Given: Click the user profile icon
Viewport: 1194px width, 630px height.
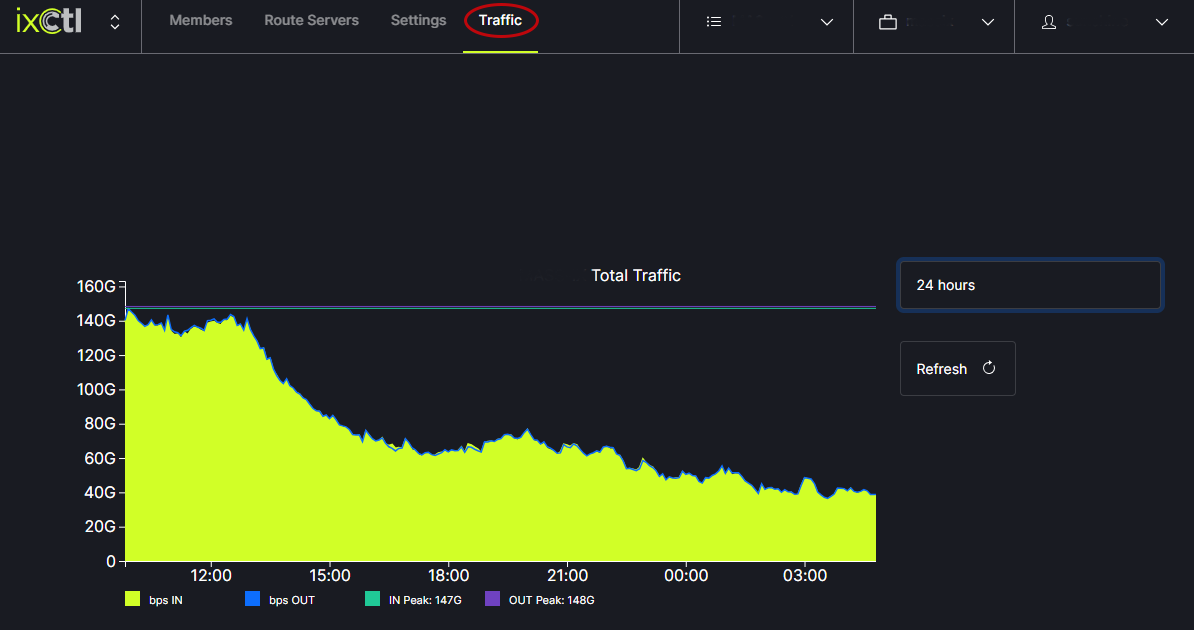Looking at the screenshot, I should pos(1048,22).
